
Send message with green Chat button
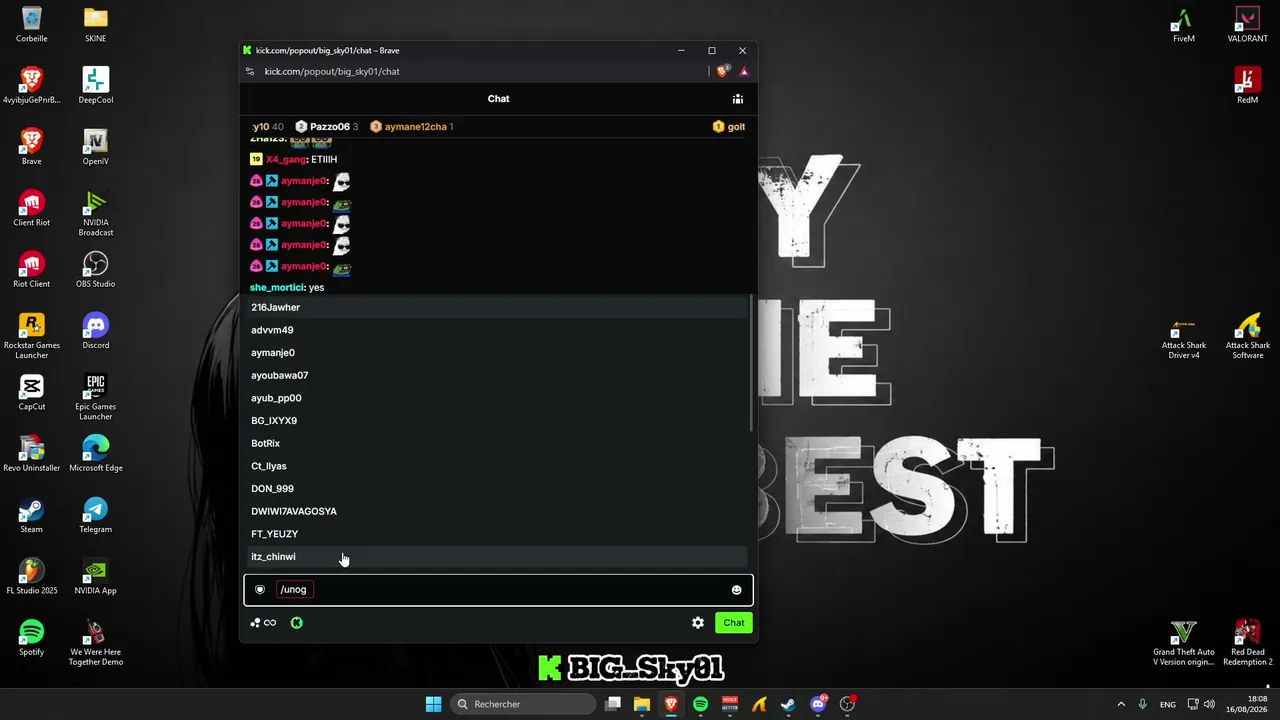tap(734, 623)
